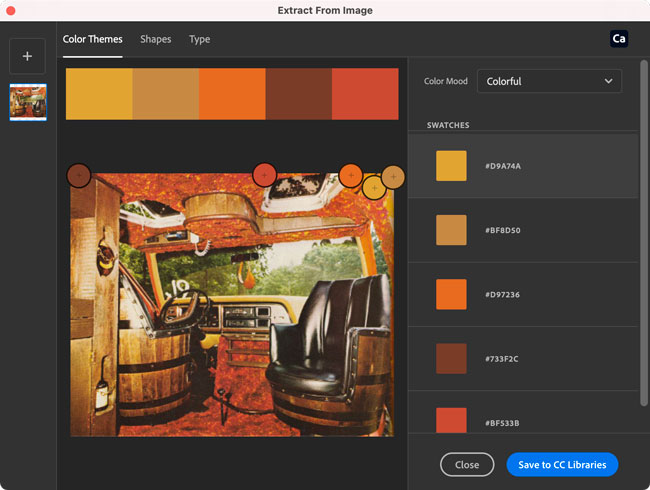Click the #D9A74A hex value text
Viewport: 650px width, 490px height.
[503, 166]
